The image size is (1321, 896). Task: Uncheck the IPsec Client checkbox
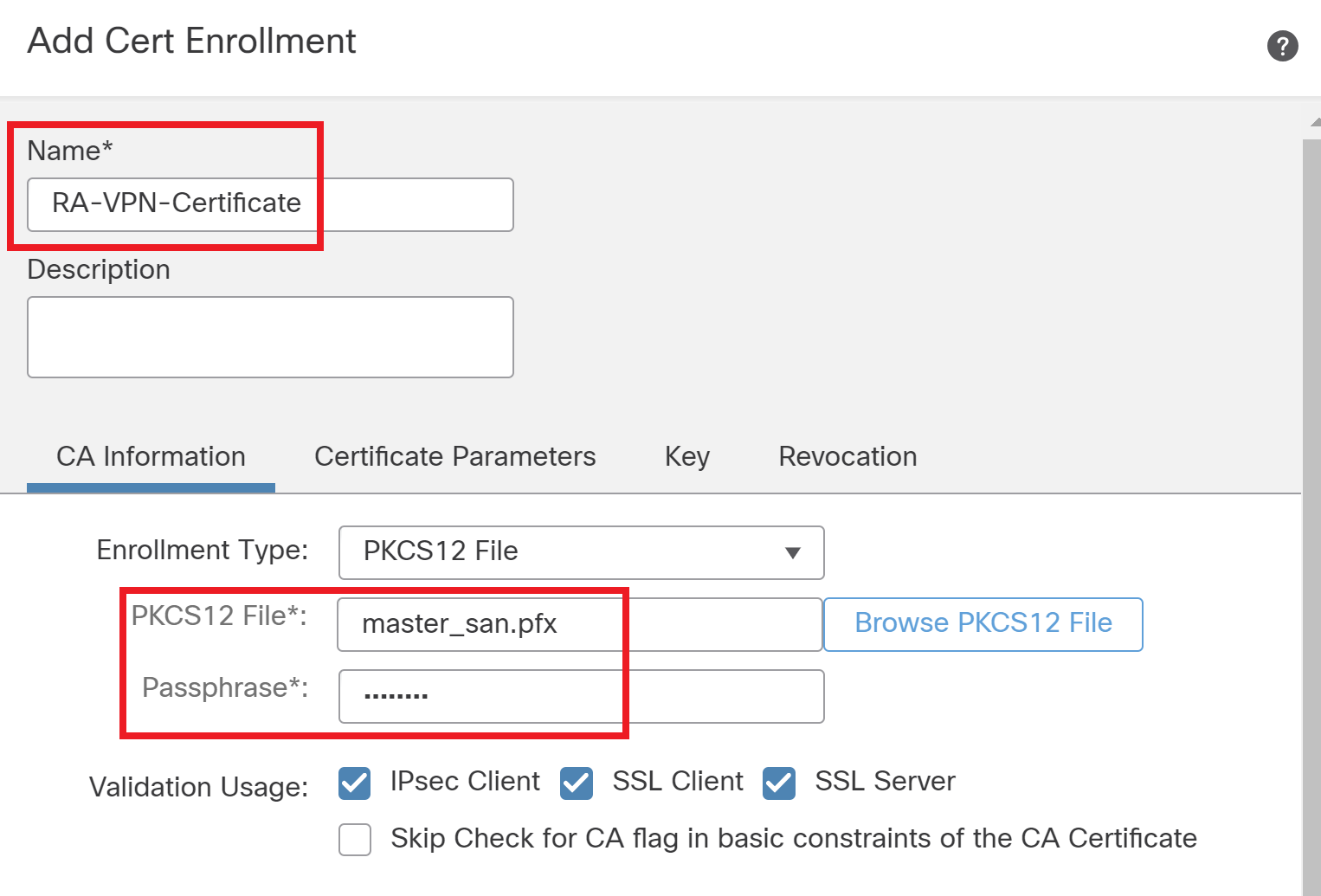click(x=355, y=783)
